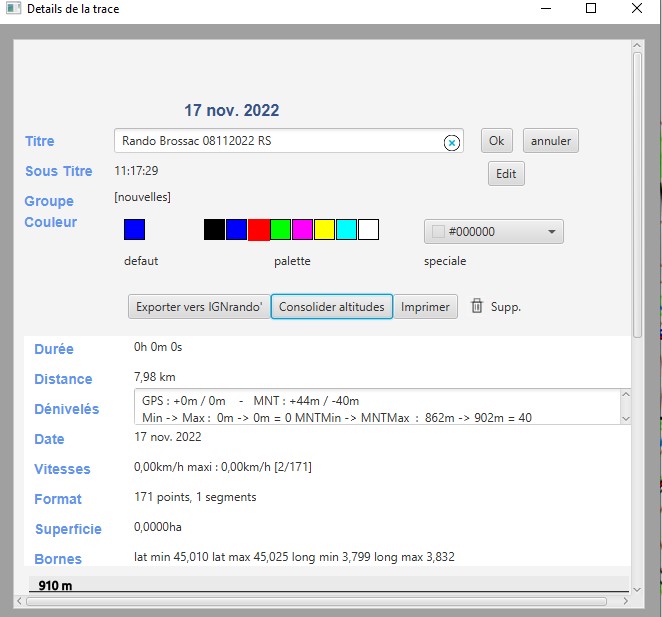Click Consolider altitudes button

[331, 307]
